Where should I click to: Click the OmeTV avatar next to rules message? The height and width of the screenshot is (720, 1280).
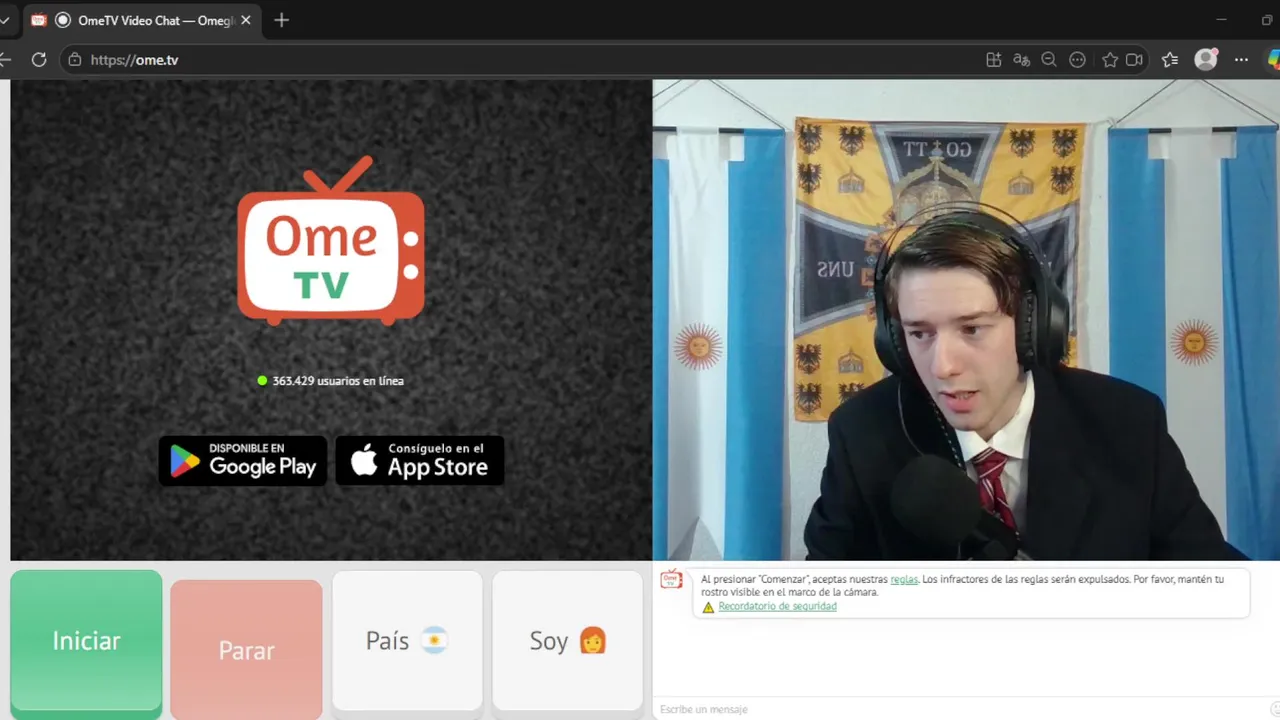click(x=671, y=579)
